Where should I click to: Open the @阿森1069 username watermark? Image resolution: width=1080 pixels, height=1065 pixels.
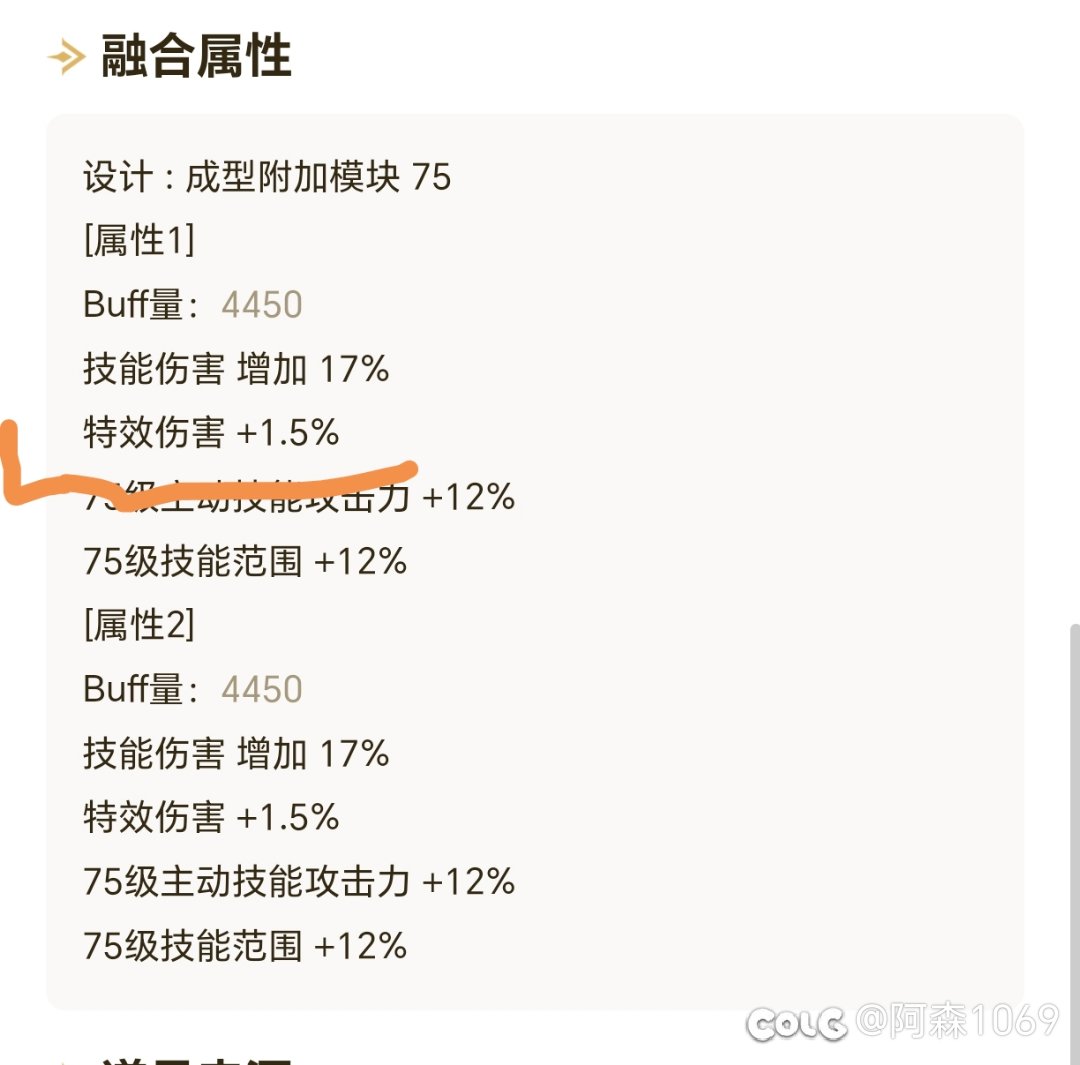tap(956, 1021)
